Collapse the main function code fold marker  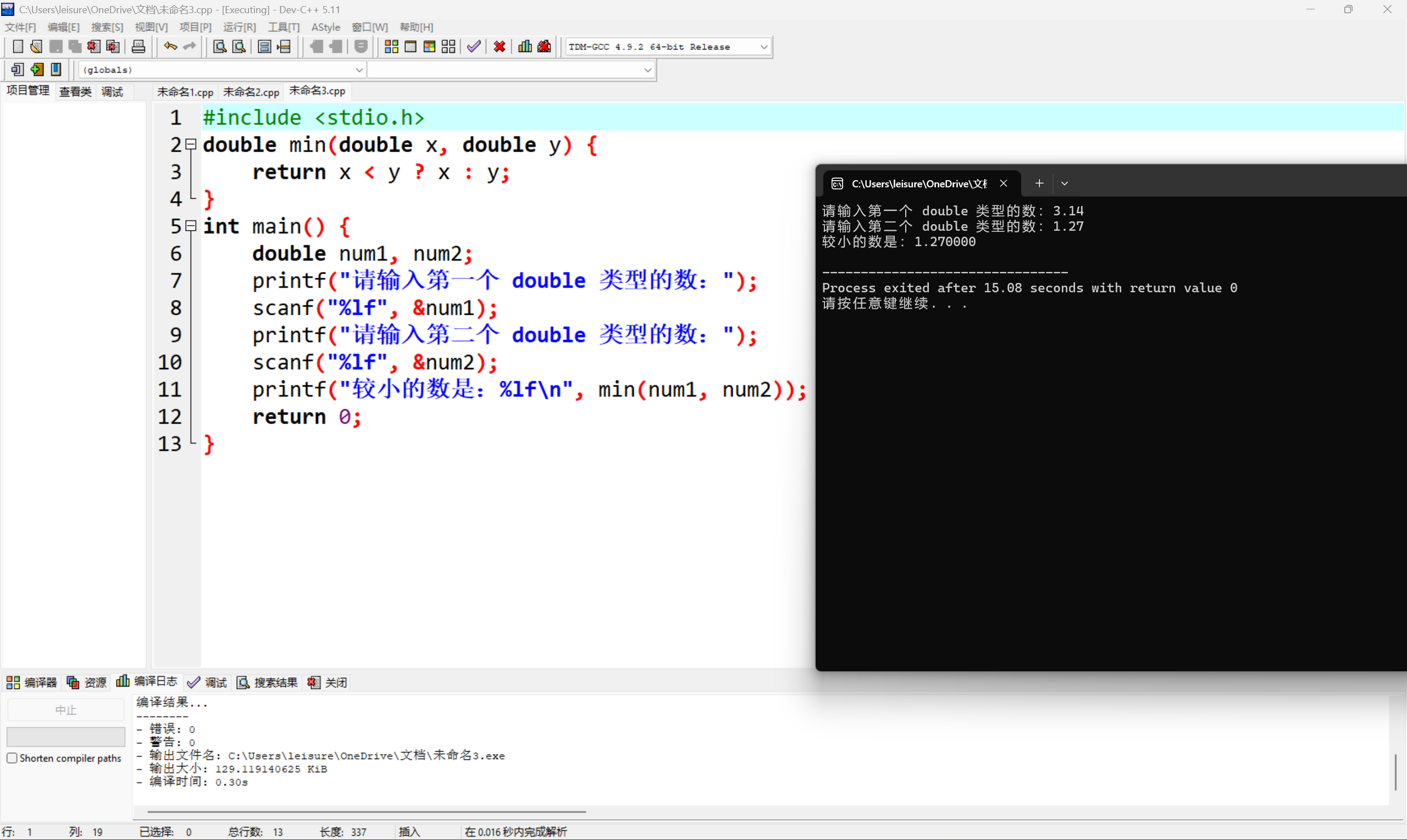(x=191, y=225)
